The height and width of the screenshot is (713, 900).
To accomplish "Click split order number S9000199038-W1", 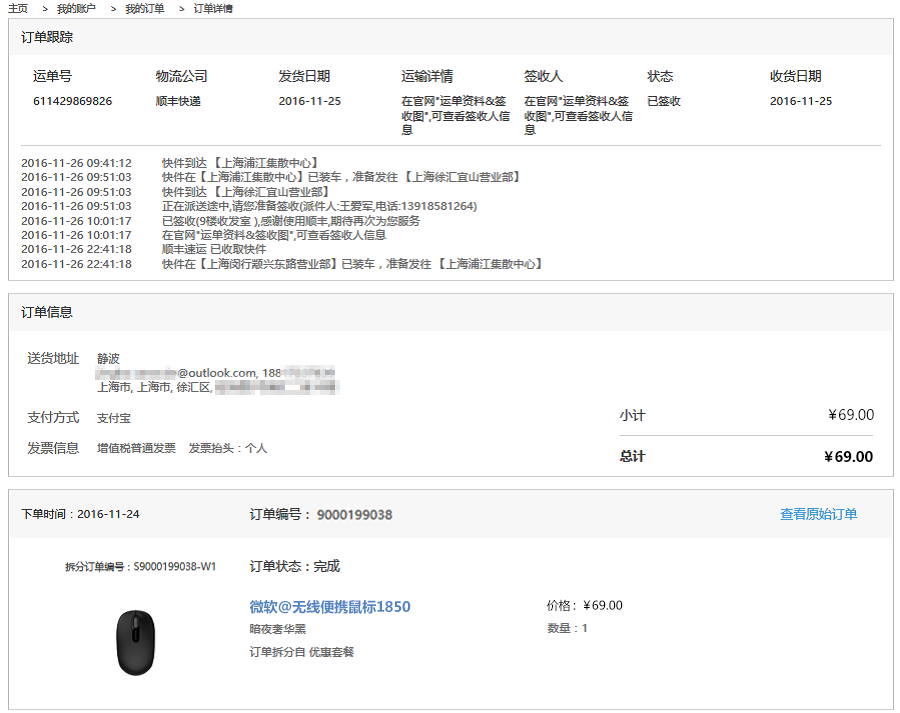I will [175, 567].
